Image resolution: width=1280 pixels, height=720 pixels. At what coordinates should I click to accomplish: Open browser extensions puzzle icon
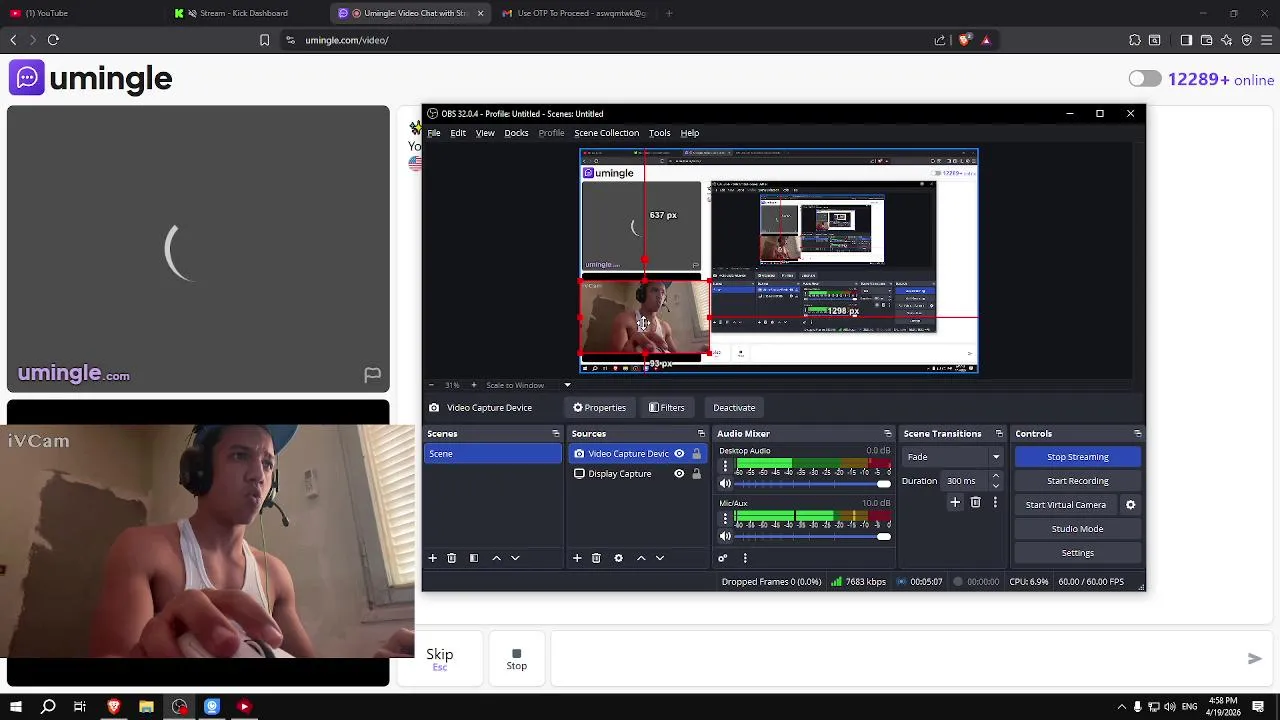1135,40
